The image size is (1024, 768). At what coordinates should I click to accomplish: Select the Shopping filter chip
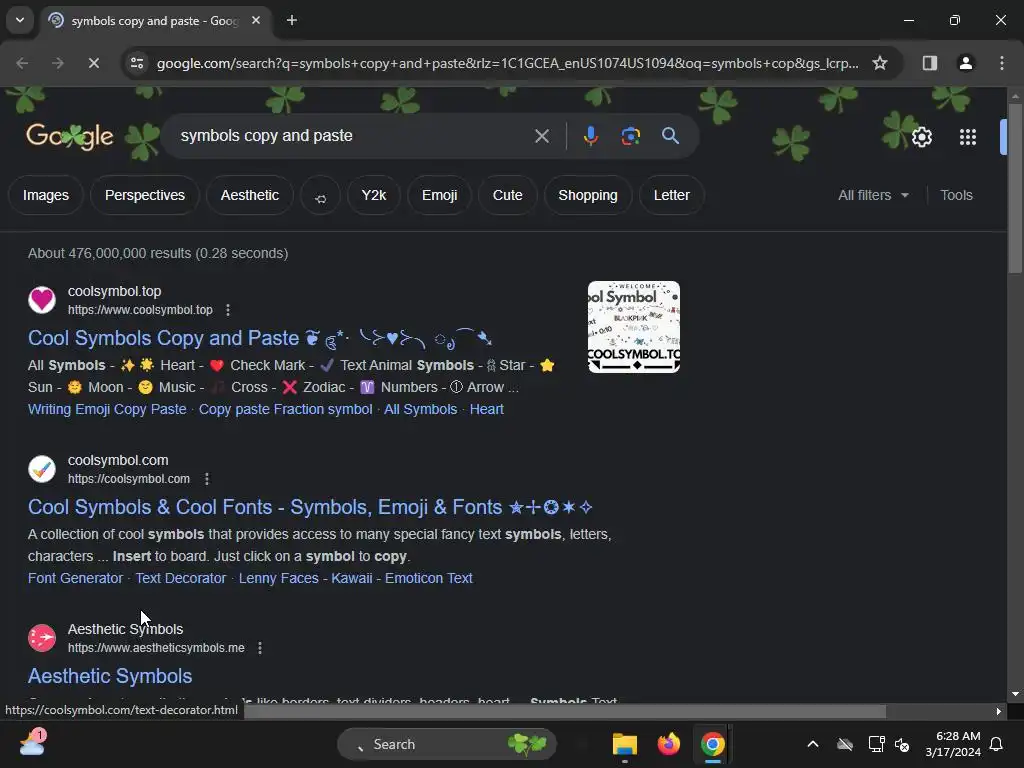point(588,195)
